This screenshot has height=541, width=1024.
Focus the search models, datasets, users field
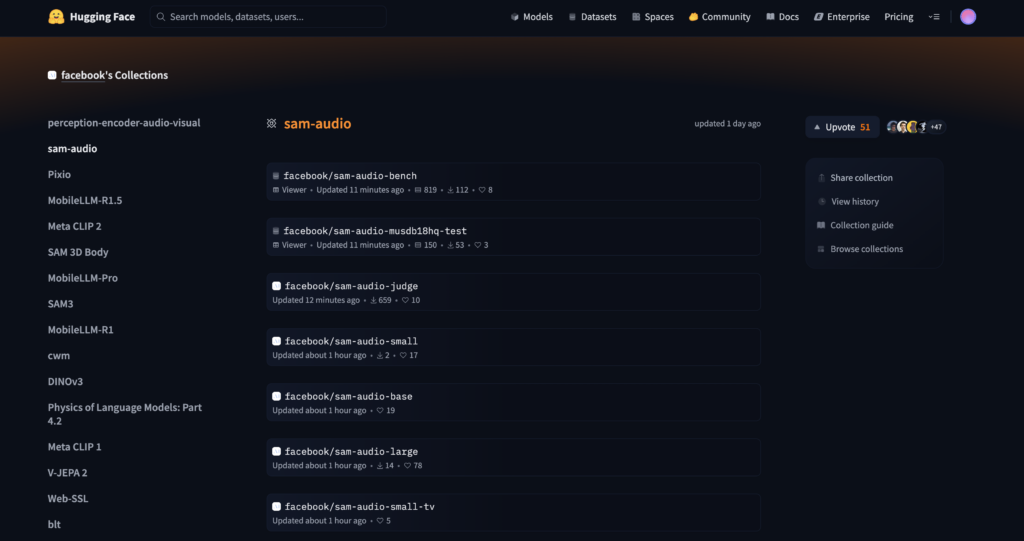coord(270,17)
